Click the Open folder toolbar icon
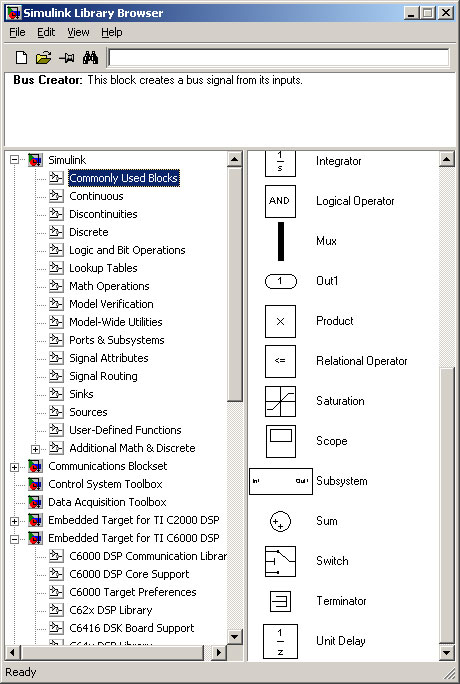The image size is (460, 684). [x=44, y=58]
